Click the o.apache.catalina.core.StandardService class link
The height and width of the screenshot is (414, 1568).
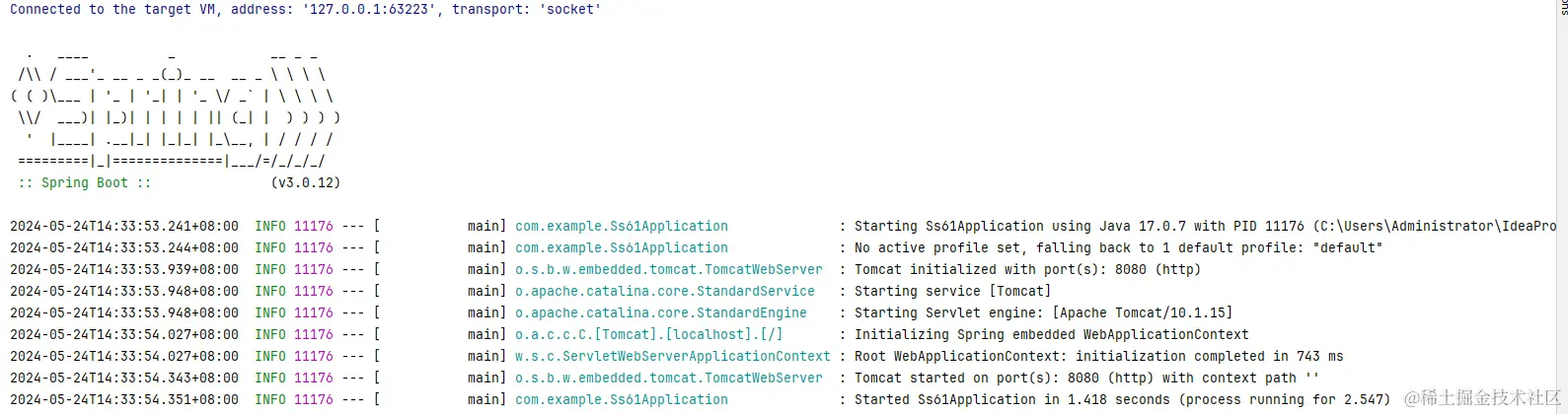[x=664, y=291]
